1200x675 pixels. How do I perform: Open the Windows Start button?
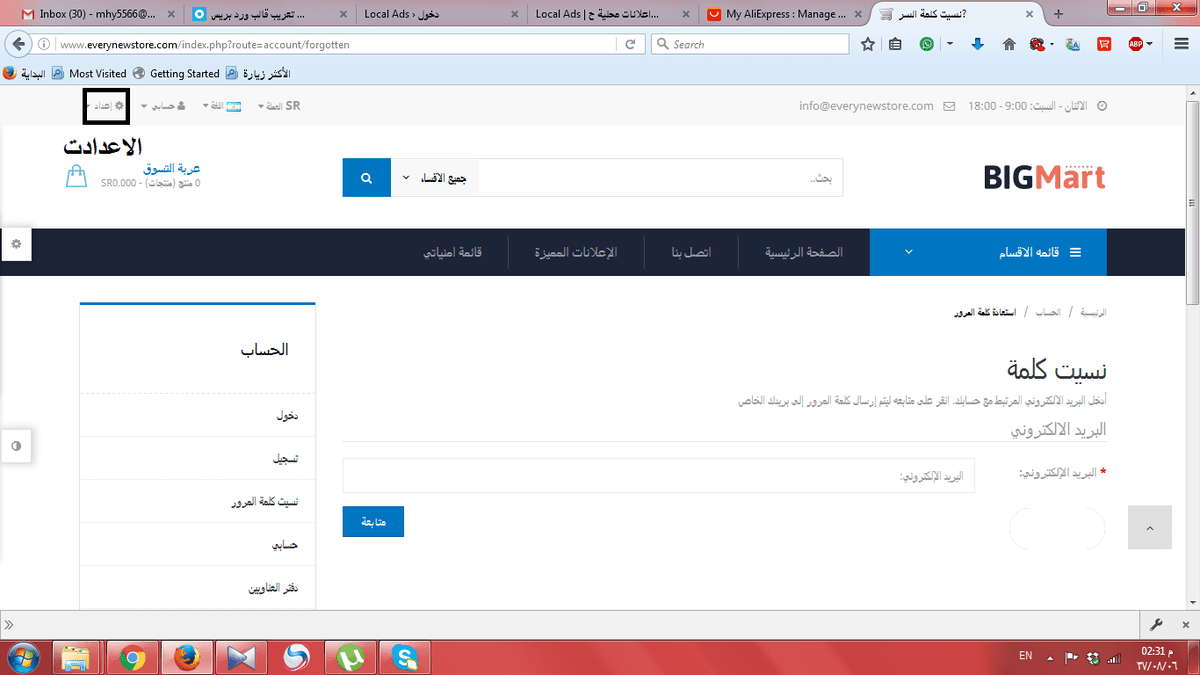(22, 658)
